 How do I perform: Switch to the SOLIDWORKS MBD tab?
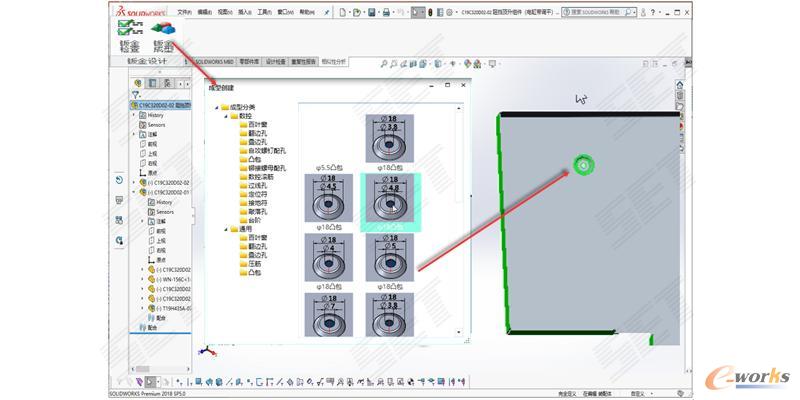coord(214,61)
